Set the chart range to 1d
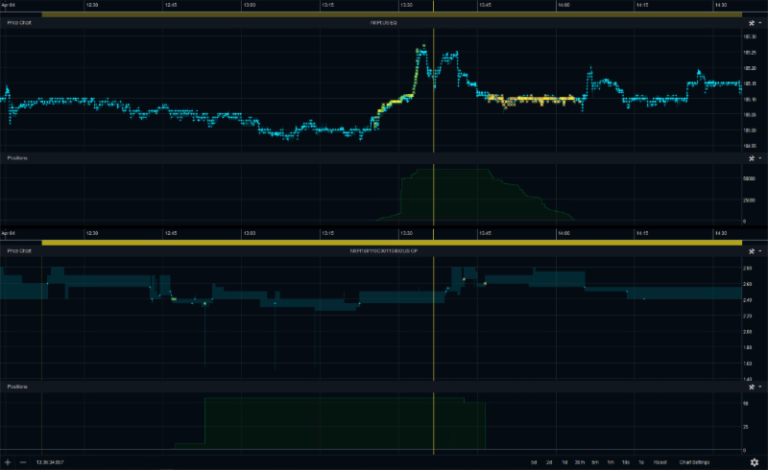768x470 pixels. pos(565,462)
